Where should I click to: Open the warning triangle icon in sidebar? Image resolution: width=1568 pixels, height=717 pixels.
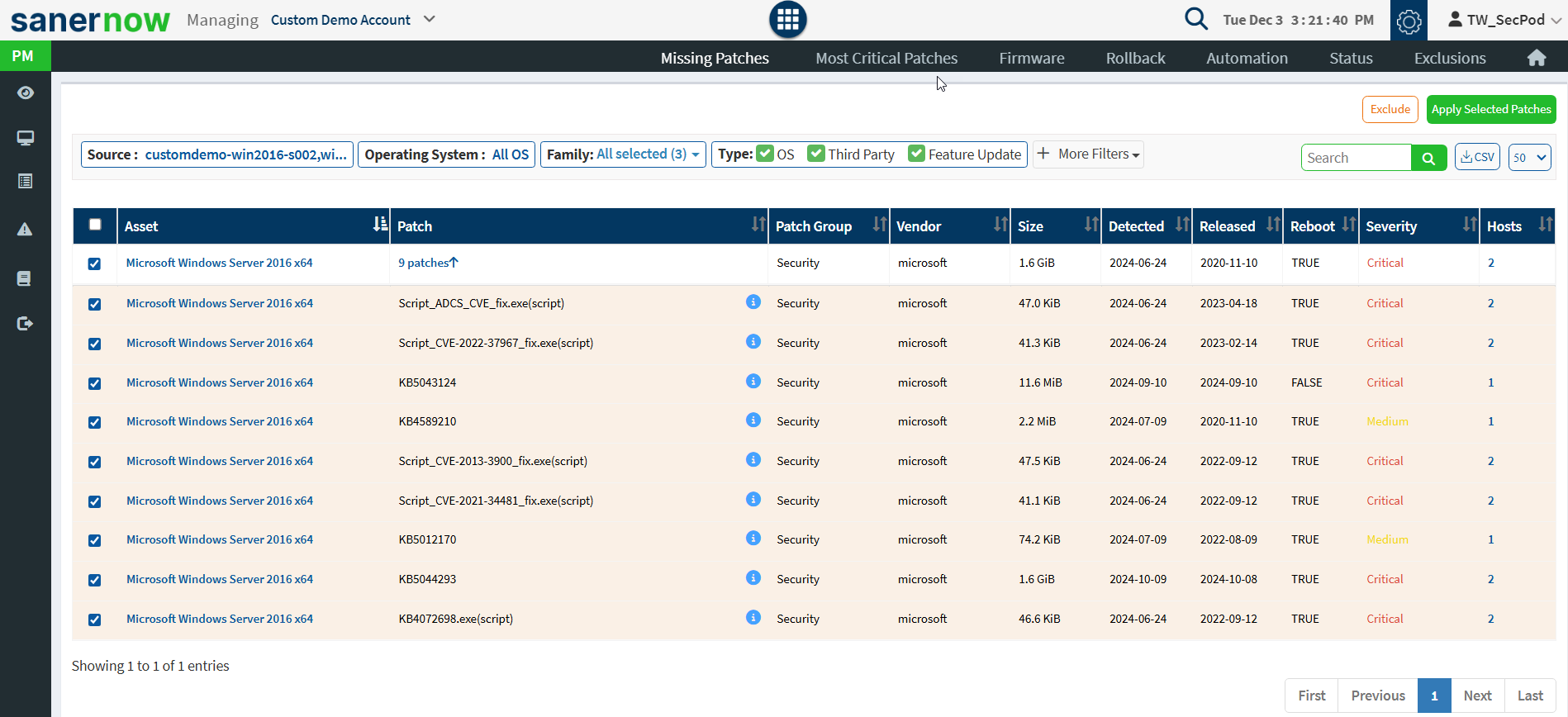(26, 229)
